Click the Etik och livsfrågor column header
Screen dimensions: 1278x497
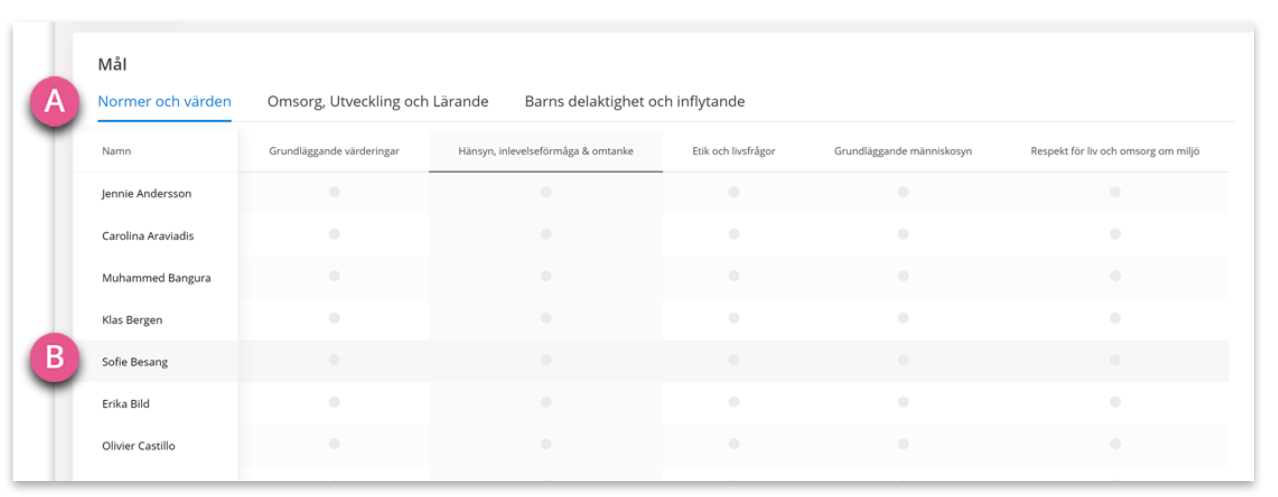734,151
